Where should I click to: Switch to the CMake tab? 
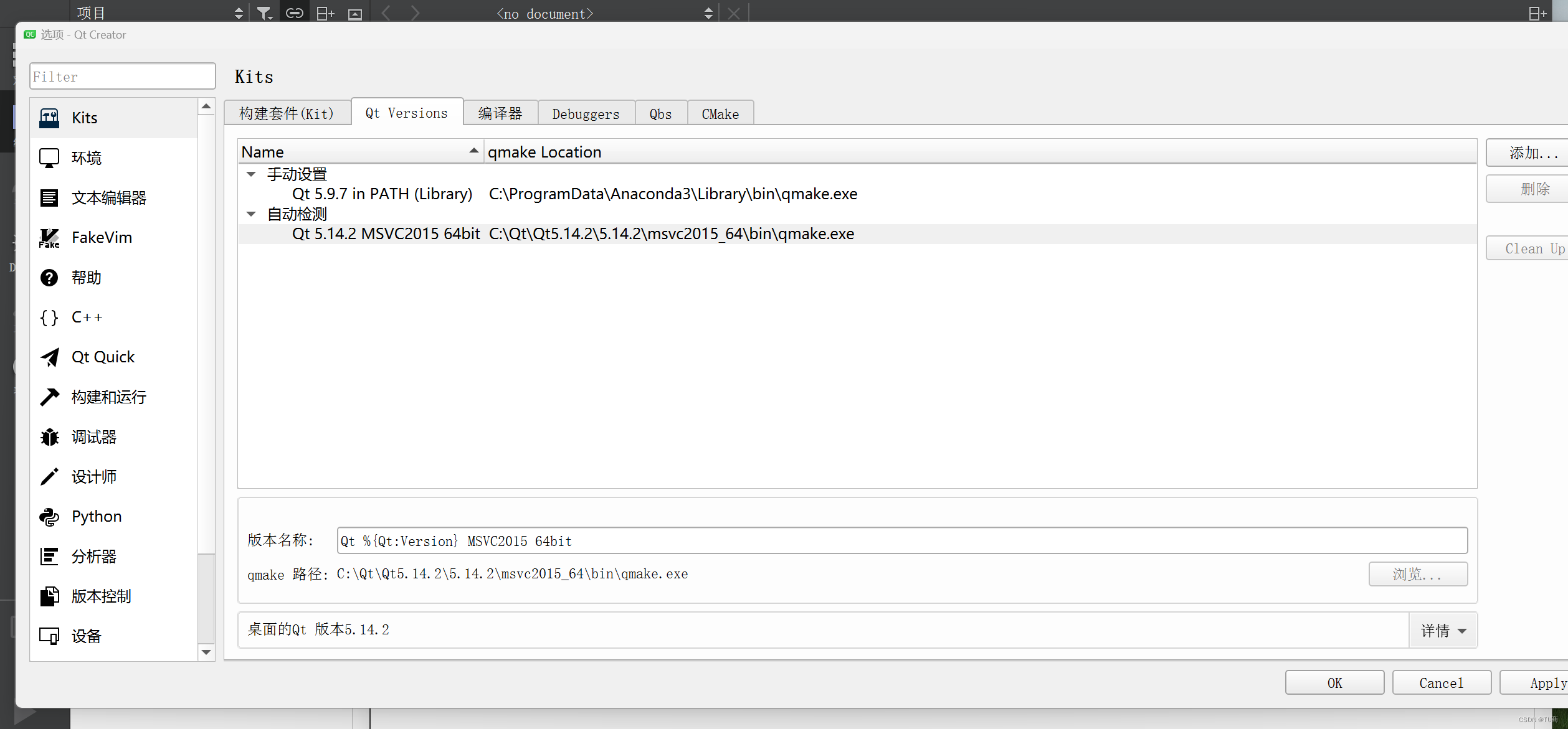720,113
